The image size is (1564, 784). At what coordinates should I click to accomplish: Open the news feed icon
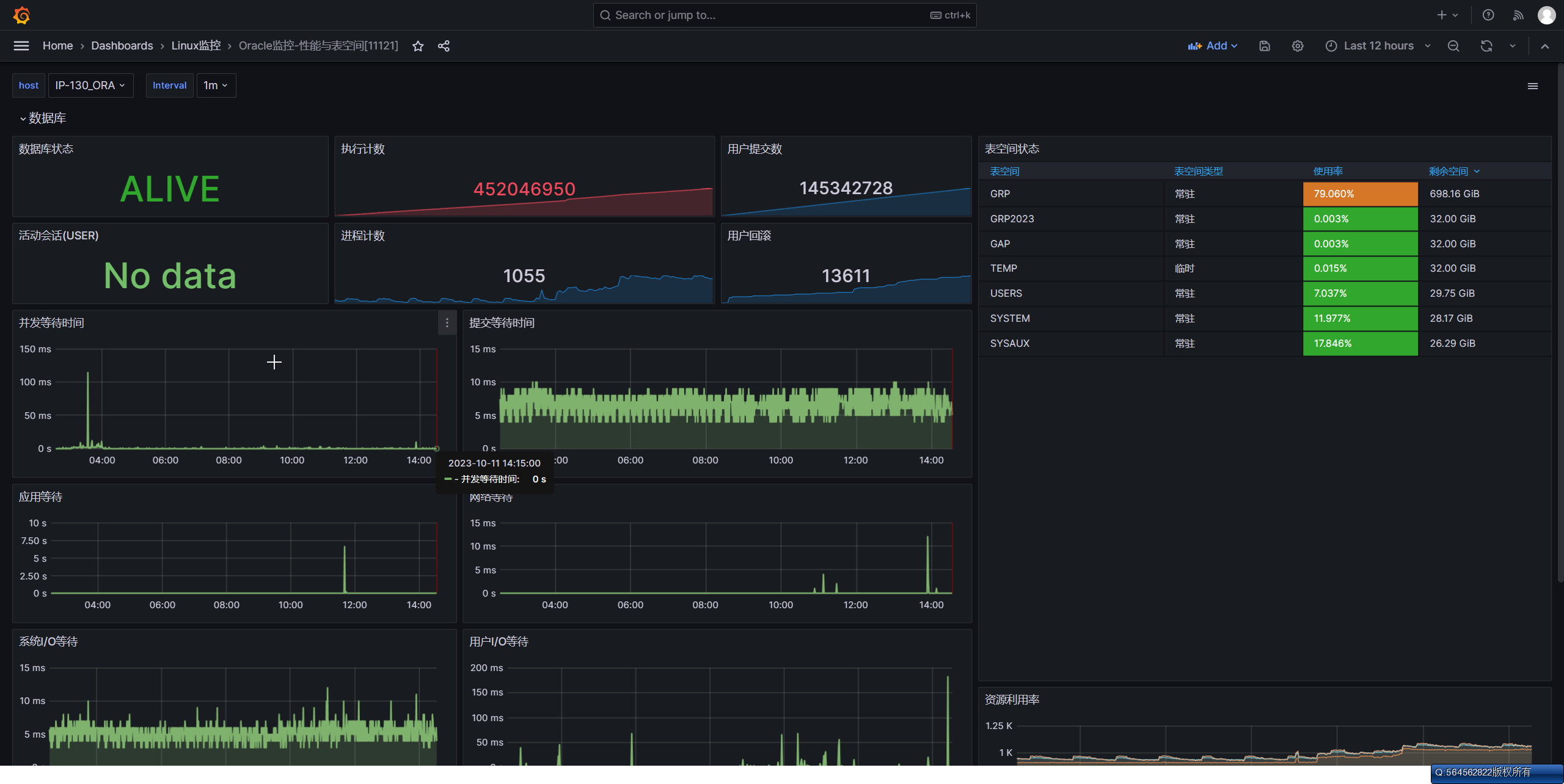point(1518,15)
